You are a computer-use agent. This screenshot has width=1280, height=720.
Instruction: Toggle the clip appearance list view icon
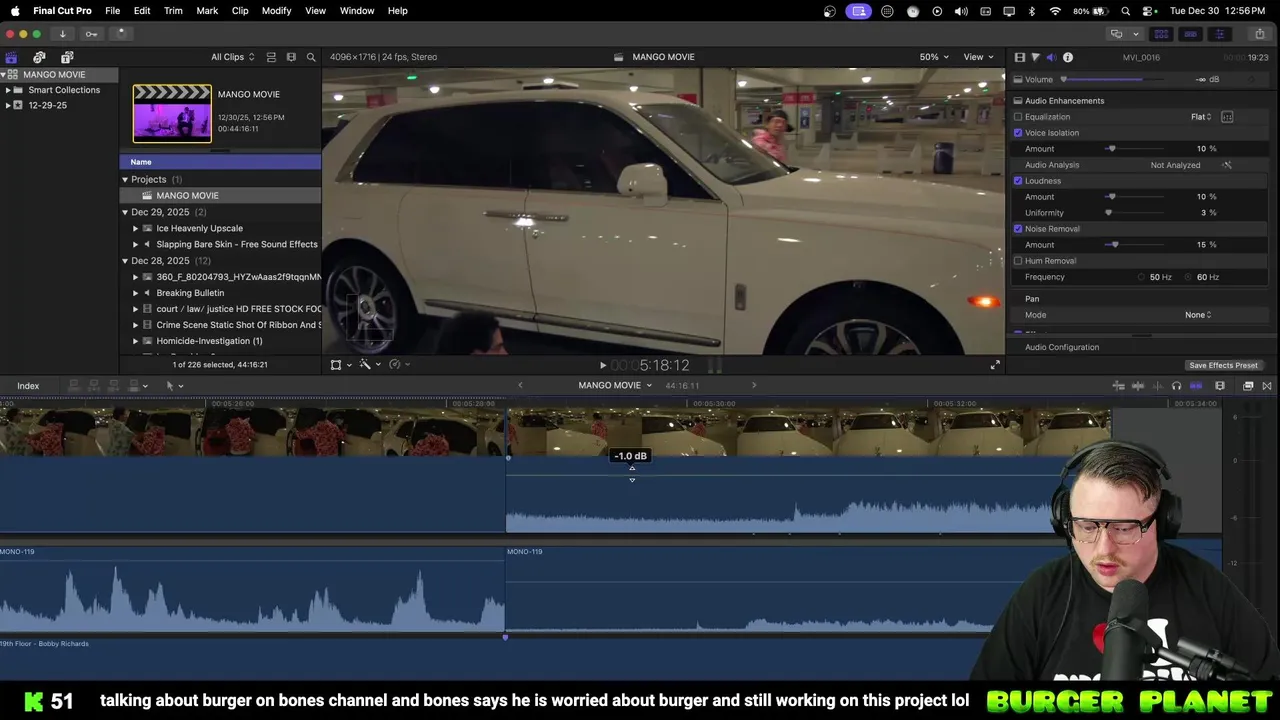271,57
